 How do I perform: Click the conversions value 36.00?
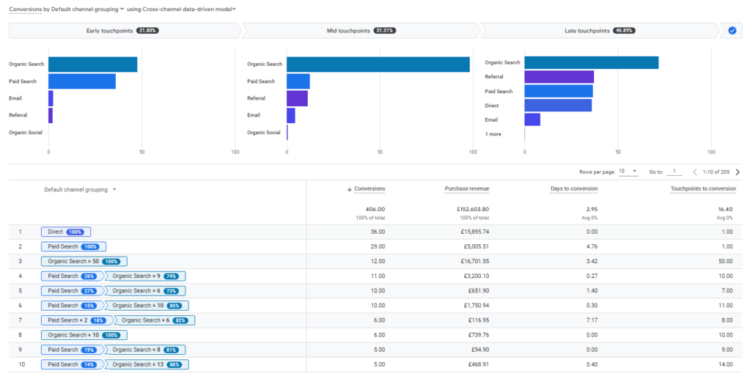[x=378, y=232]
